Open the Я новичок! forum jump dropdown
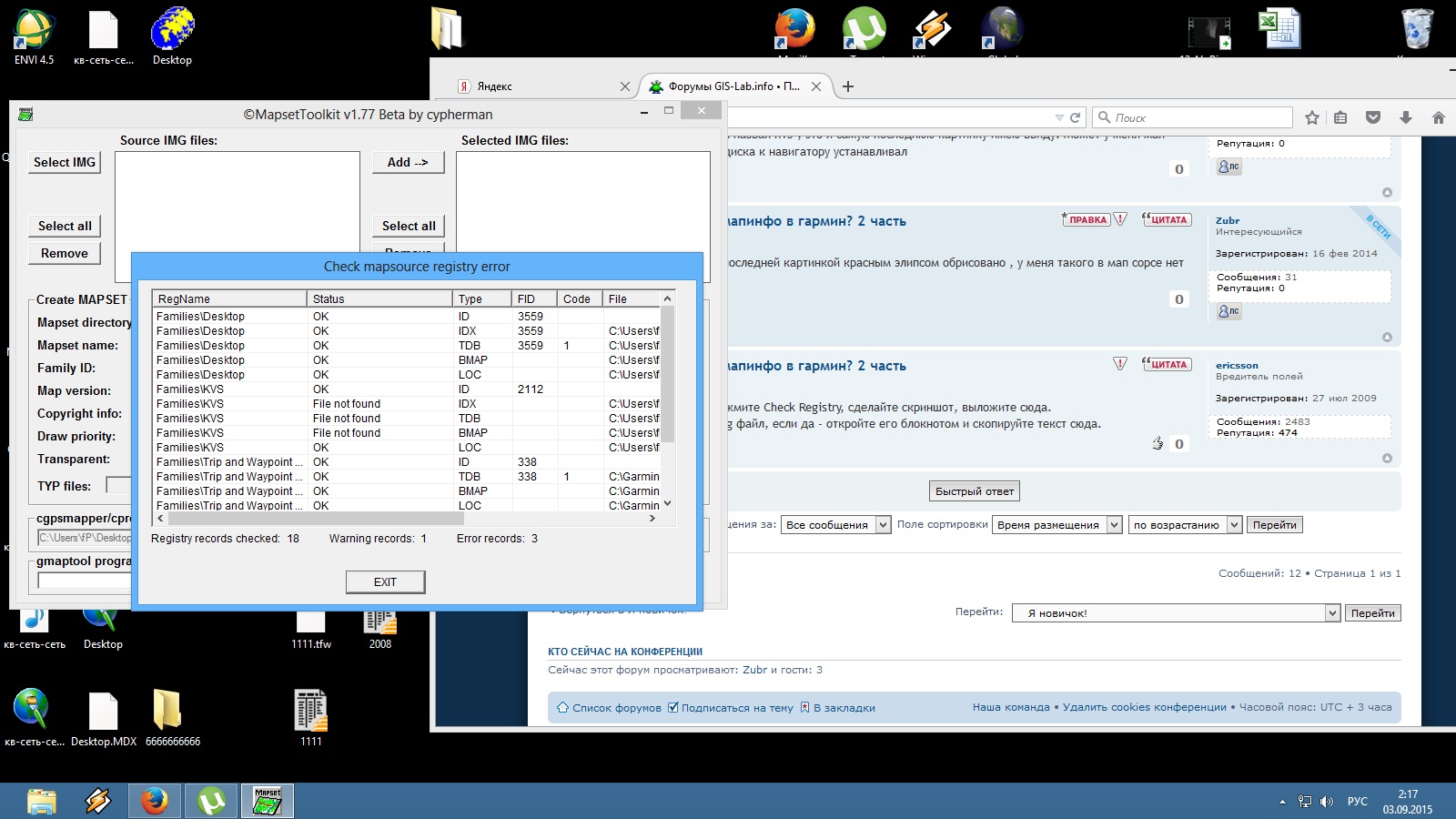 (x=1176, y=613)
